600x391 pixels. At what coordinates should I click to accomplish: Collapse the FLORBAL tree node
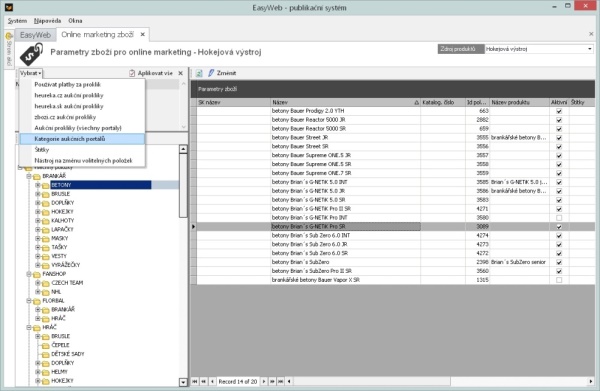[x=29, y=301]
